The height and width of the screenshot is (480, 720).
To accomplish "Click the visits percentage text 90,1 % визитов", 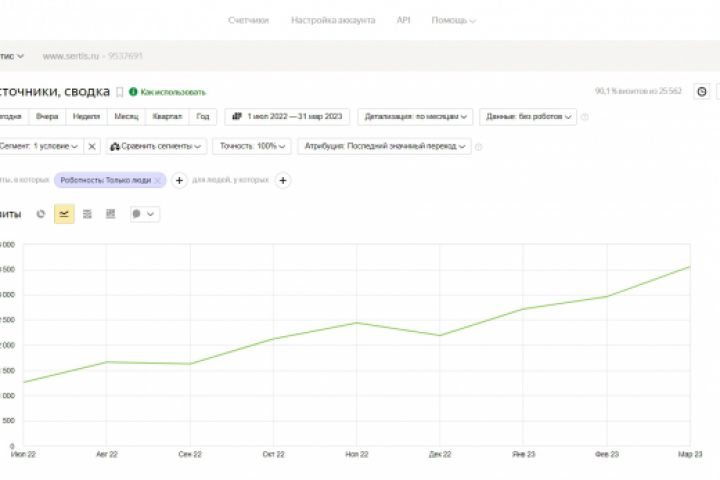I will pos(638,91).
